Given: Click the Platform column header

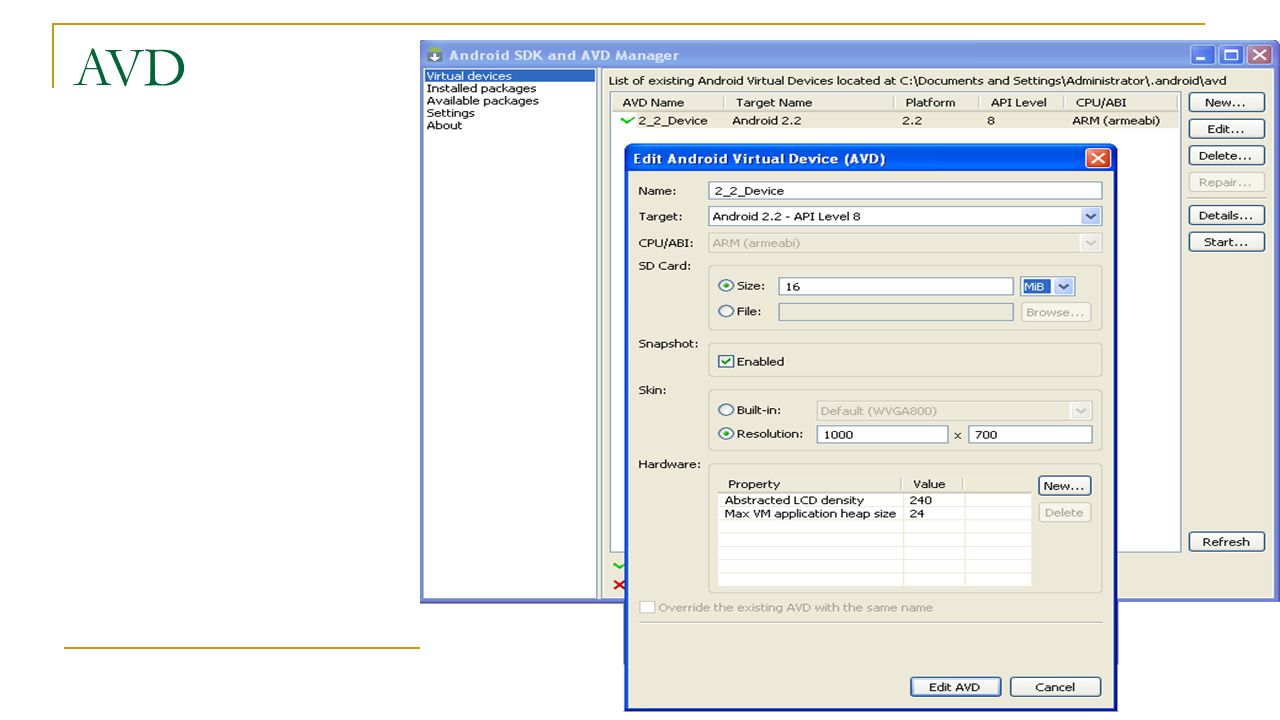Looking at the screenshot, I should tap(930, 102).
